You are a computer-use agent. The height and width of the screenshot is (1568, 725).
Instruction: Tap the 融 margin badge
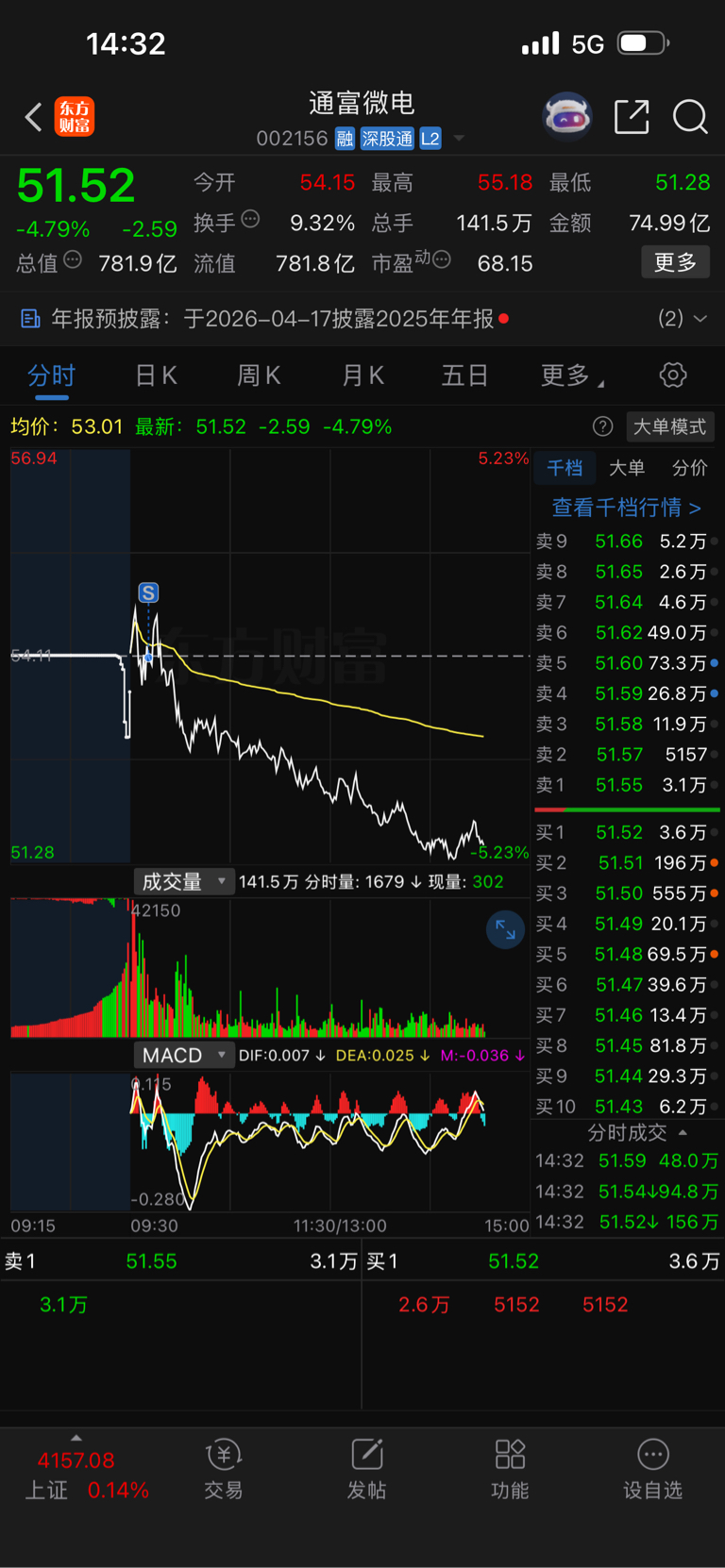pyautogui.click(x=345, y=139)
